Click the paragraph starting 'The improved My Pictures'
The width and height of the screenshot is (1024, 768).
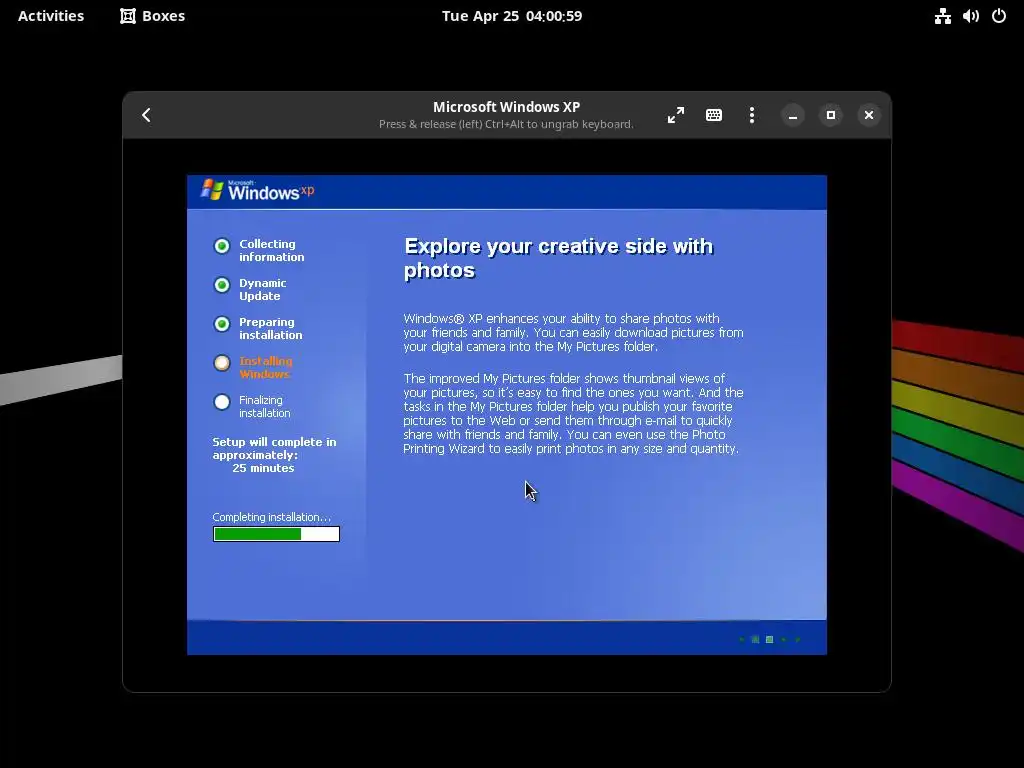point(573,413)
